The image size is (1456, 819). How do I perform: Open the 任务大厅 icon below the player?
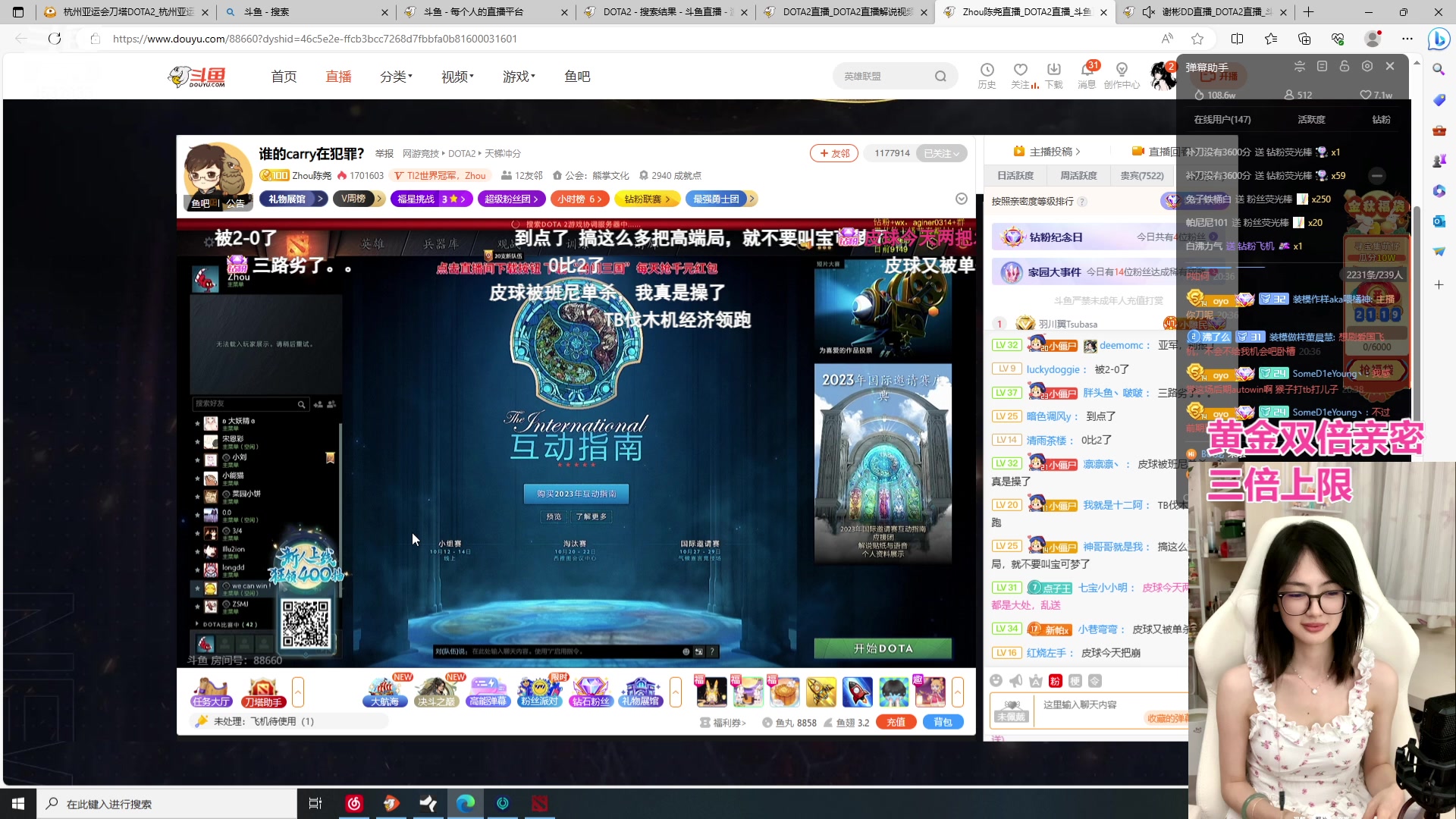tap(211, 692)
